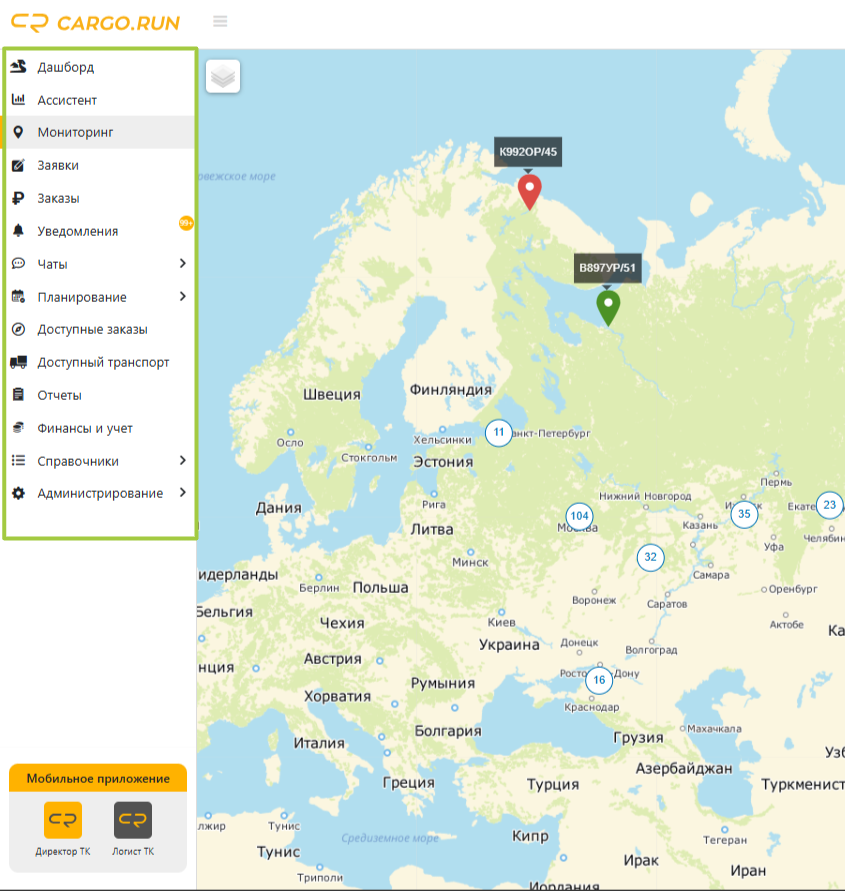This screenshot has width=845, height=891.
Task: Click the notifications bell icon
Action: click(18, 230)
